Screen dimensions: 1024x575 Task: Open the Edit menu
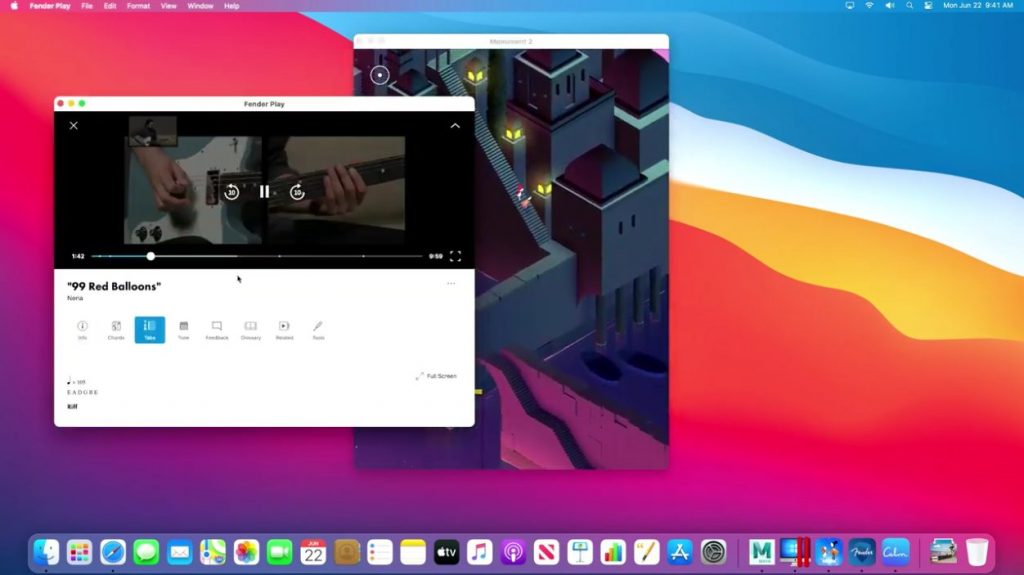tap(110, 6)
